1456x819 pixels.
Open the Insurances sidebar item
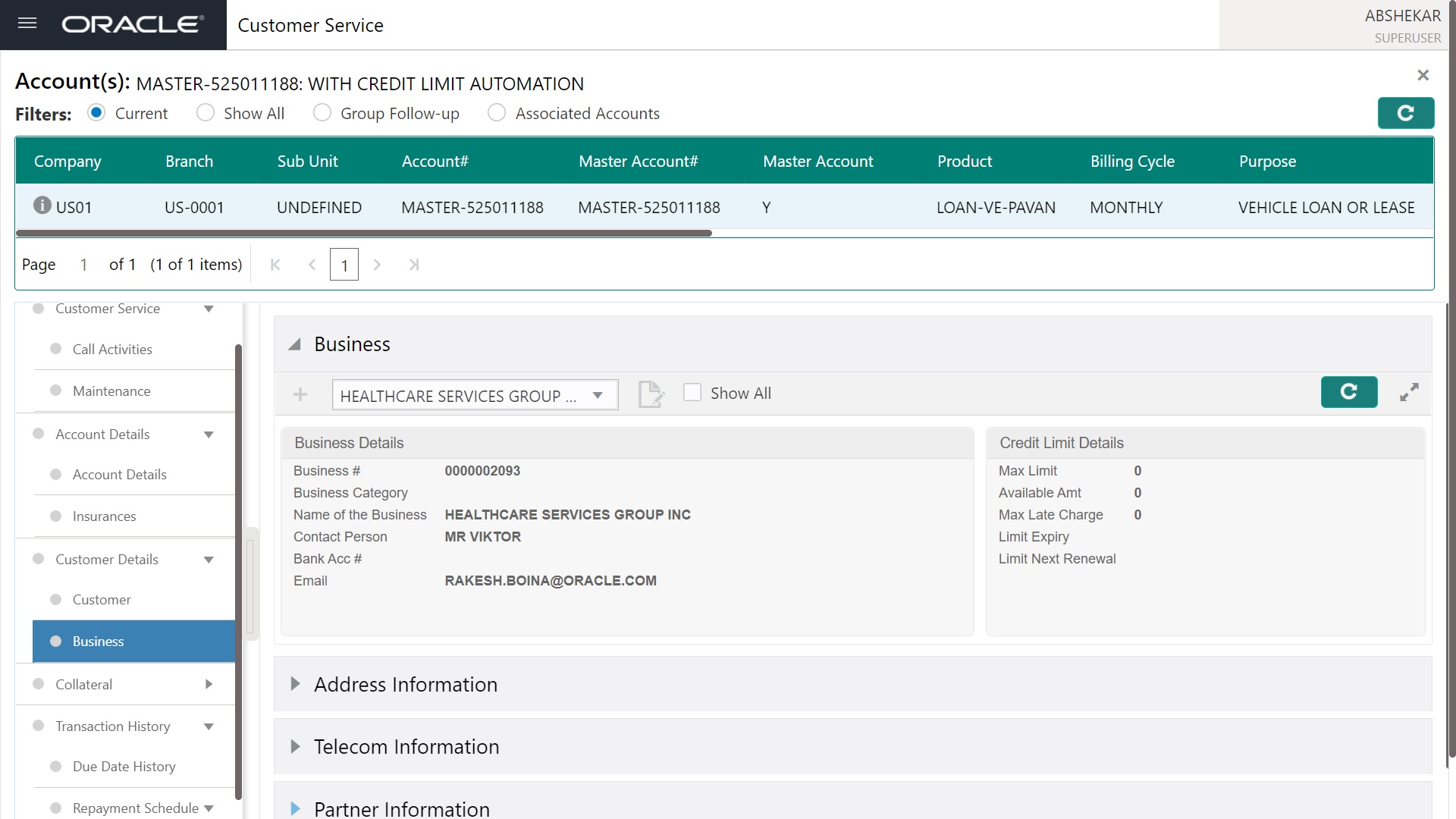104,516
